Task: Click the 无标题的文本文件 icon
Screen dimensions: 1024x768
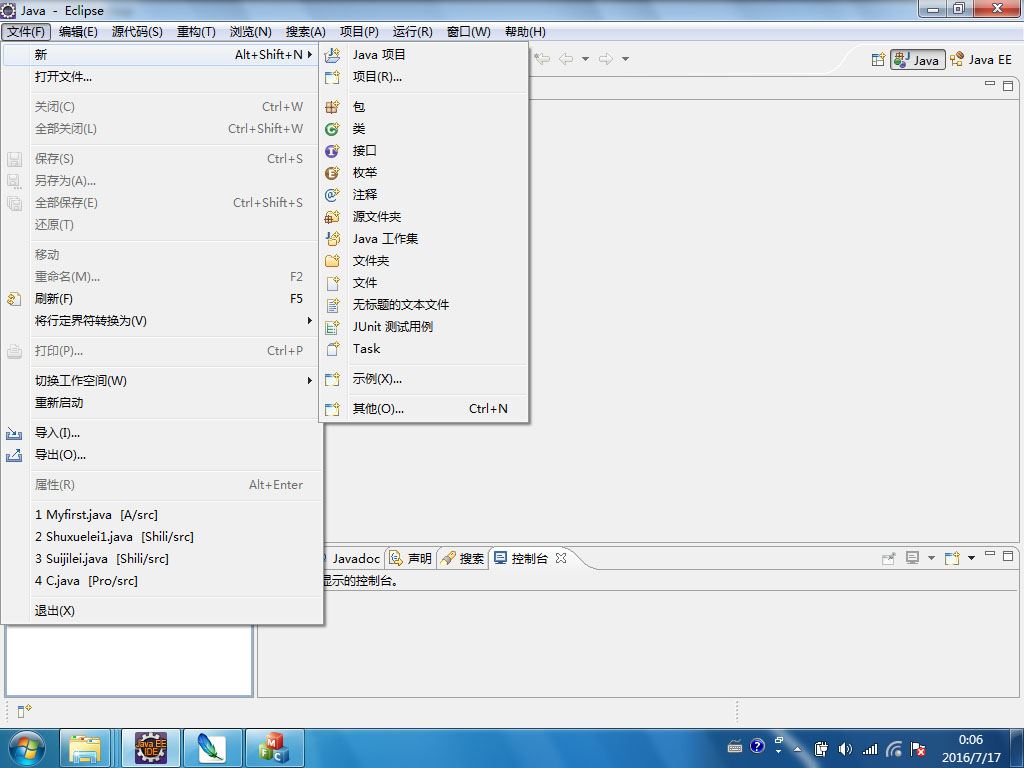Action: click(332, 305)
